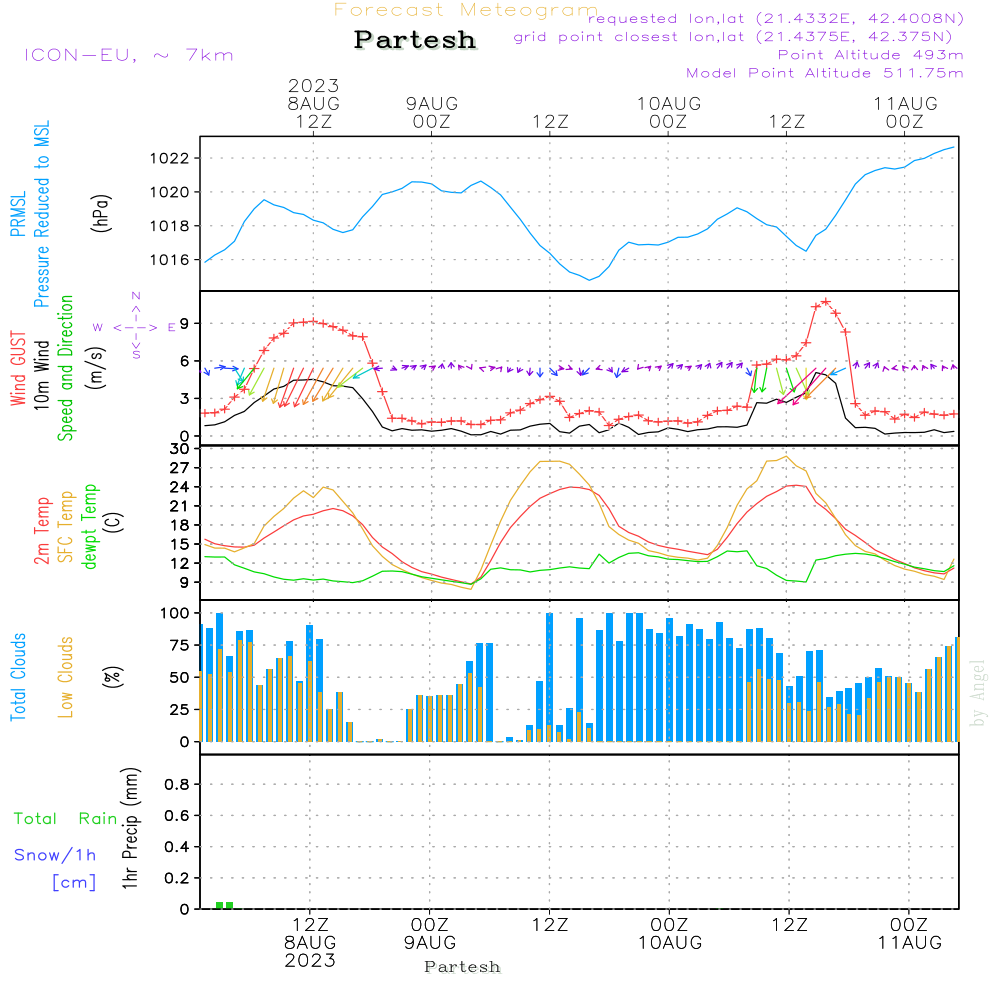1000x1000 pixels.
Task: Click the '10AUG' date label on the bottom axis
Action: 669,943
